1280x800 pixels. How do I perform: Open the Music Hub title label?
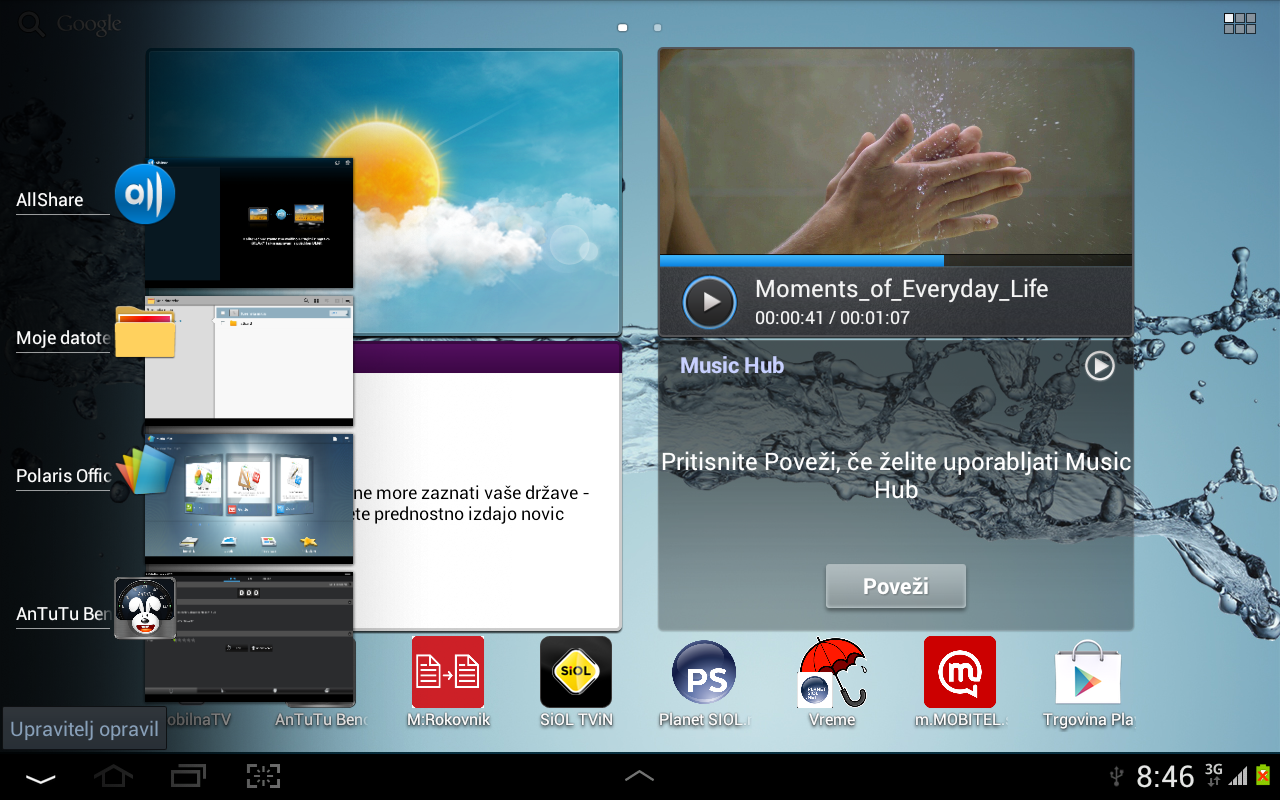click(732, 366)
